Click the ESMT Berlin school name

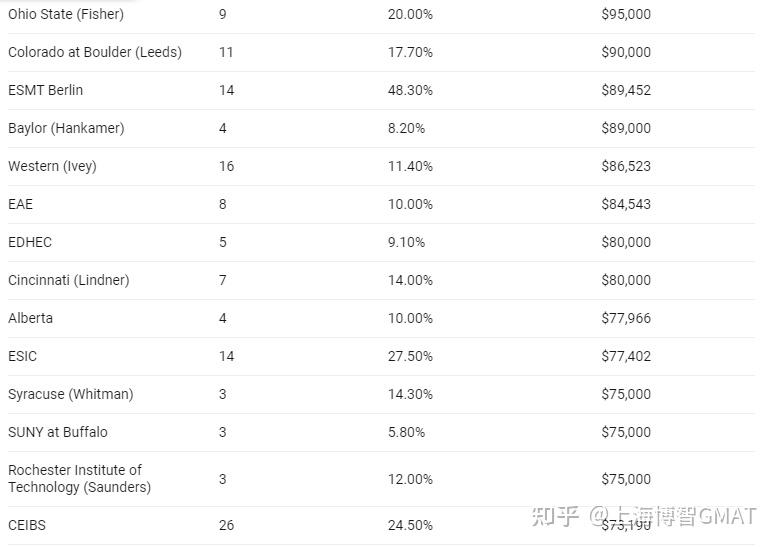click(x=46, y=90)
